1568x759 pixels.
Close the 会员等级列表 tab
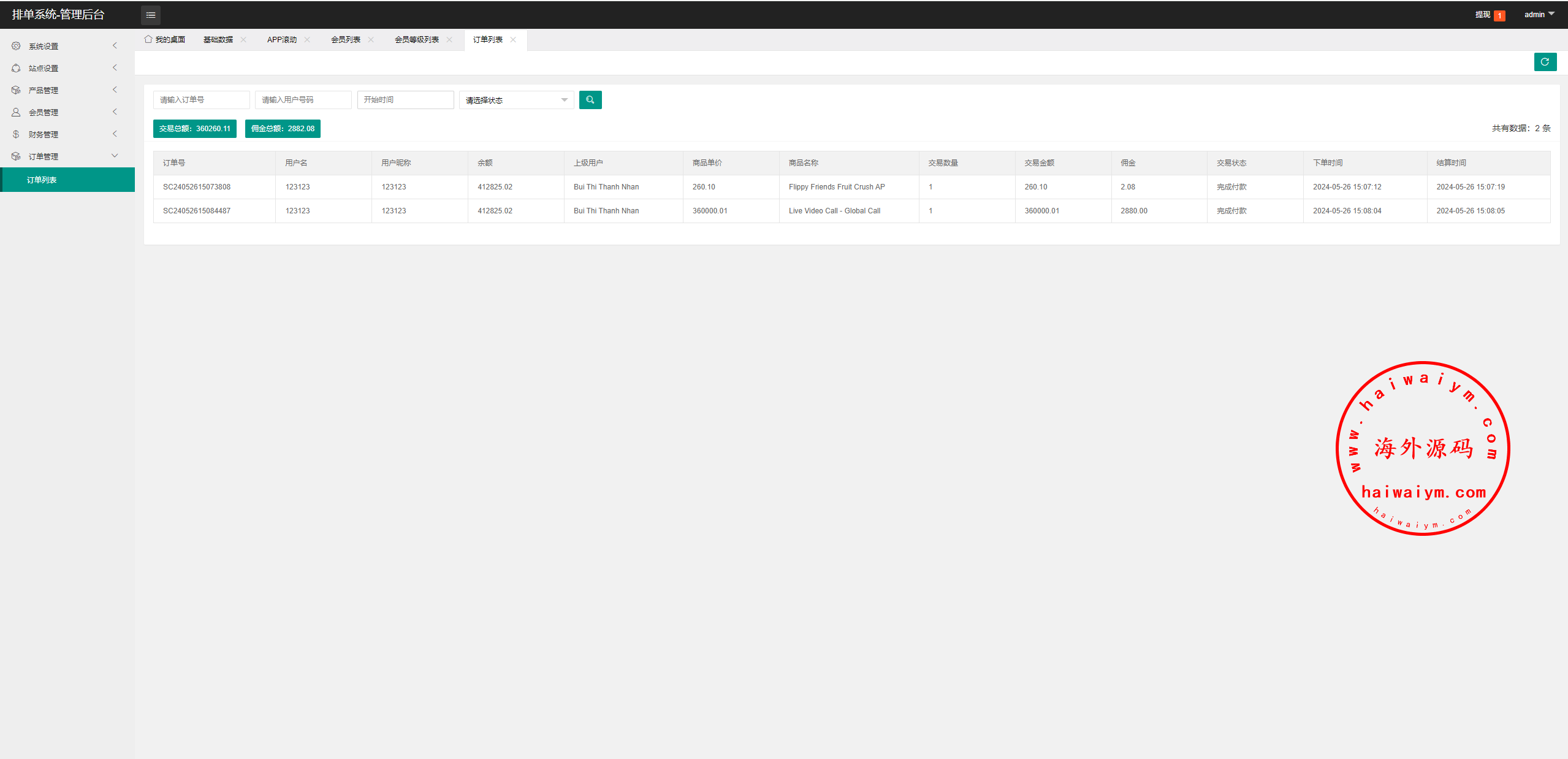pos(449,40)
